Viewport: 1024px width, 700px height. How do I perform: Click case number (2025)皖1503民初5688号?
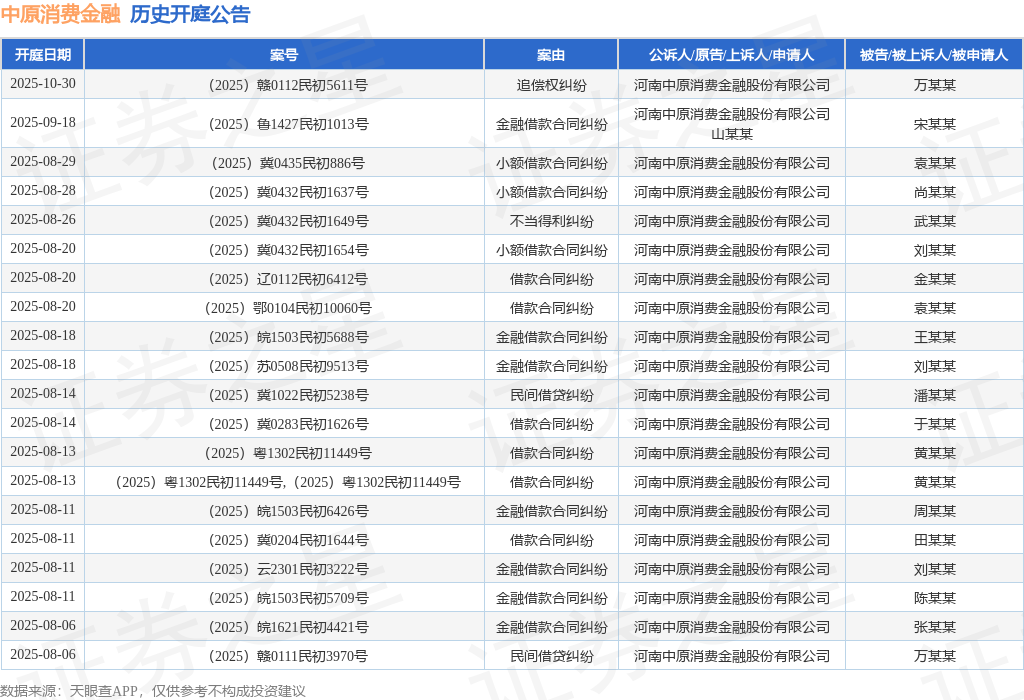coord(287,337)
